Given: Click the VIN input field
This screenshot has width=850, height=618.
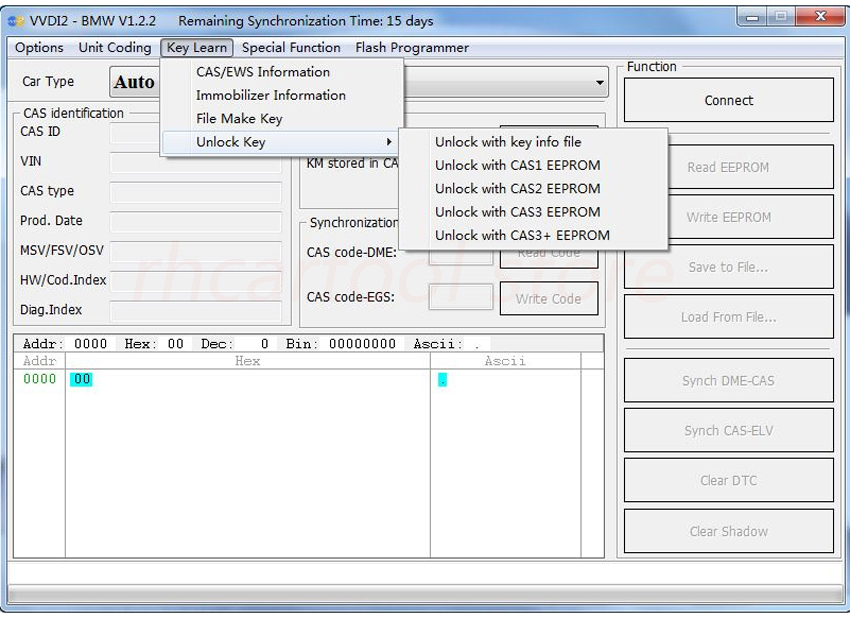Looking at the screenshot, I should (195, 162).
